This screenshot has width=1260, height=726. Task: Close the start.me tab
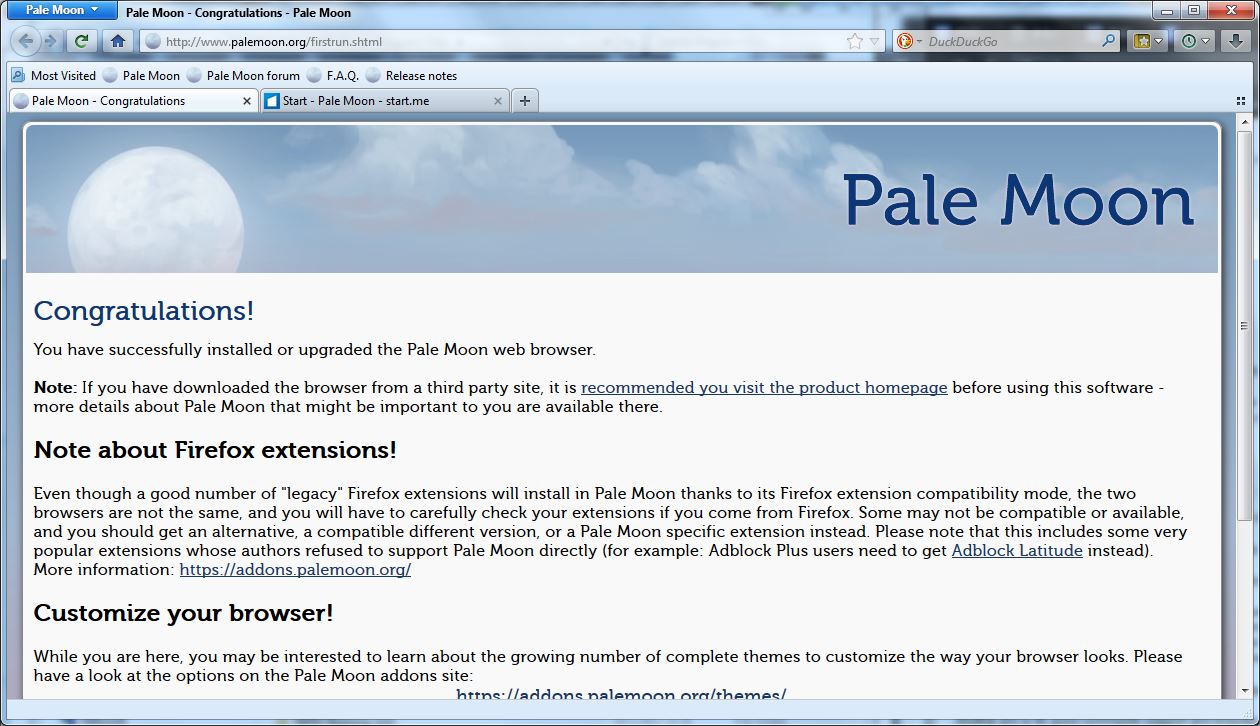point(499,101)
